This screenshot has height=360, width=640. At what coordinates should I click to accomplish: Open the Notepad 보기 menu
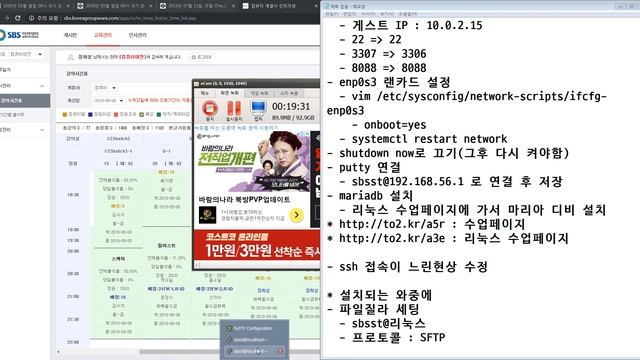point(387,14)
